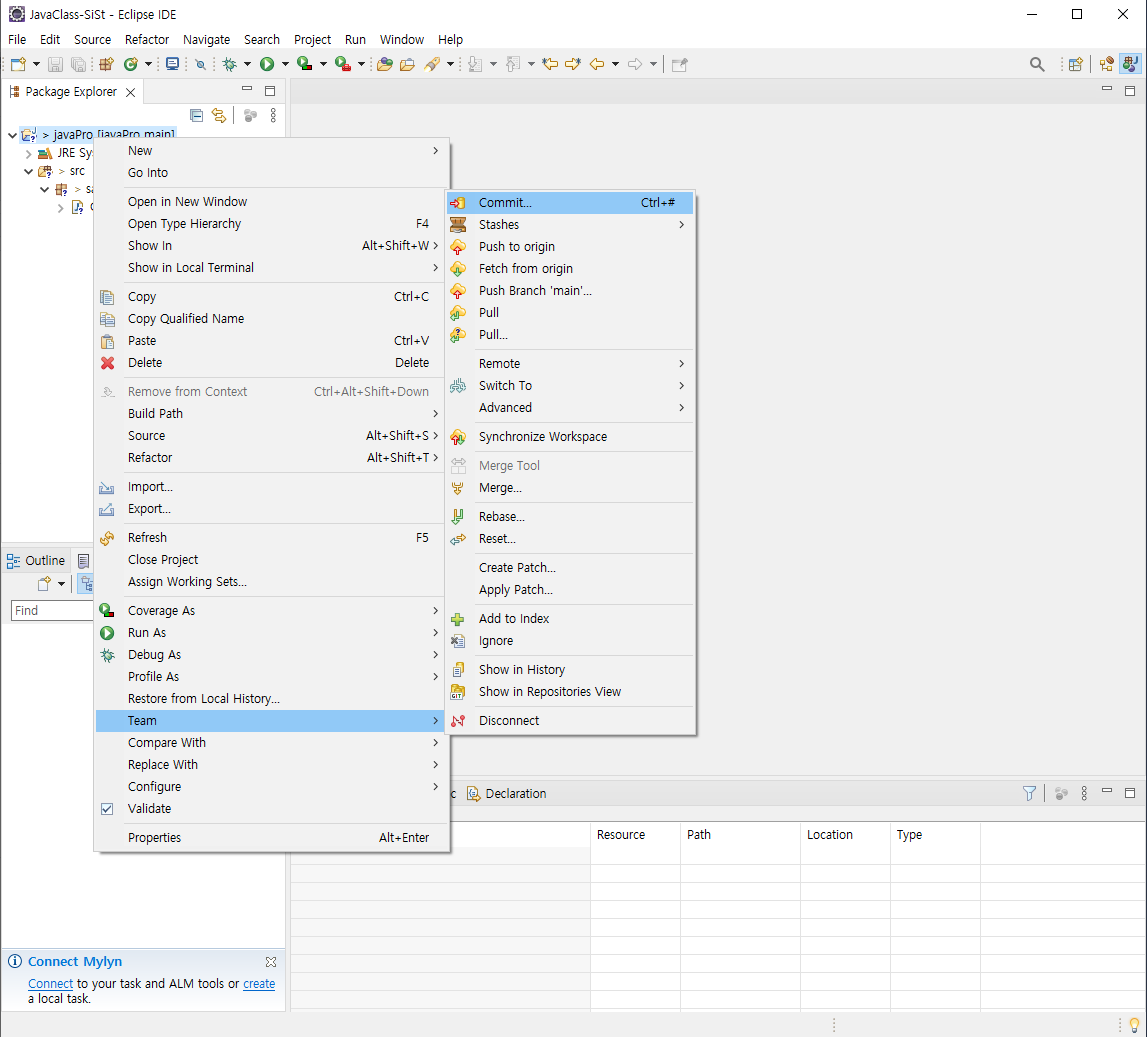
Task: Click the Open Task folder toolbar icon
Action: tap(407, 64)
